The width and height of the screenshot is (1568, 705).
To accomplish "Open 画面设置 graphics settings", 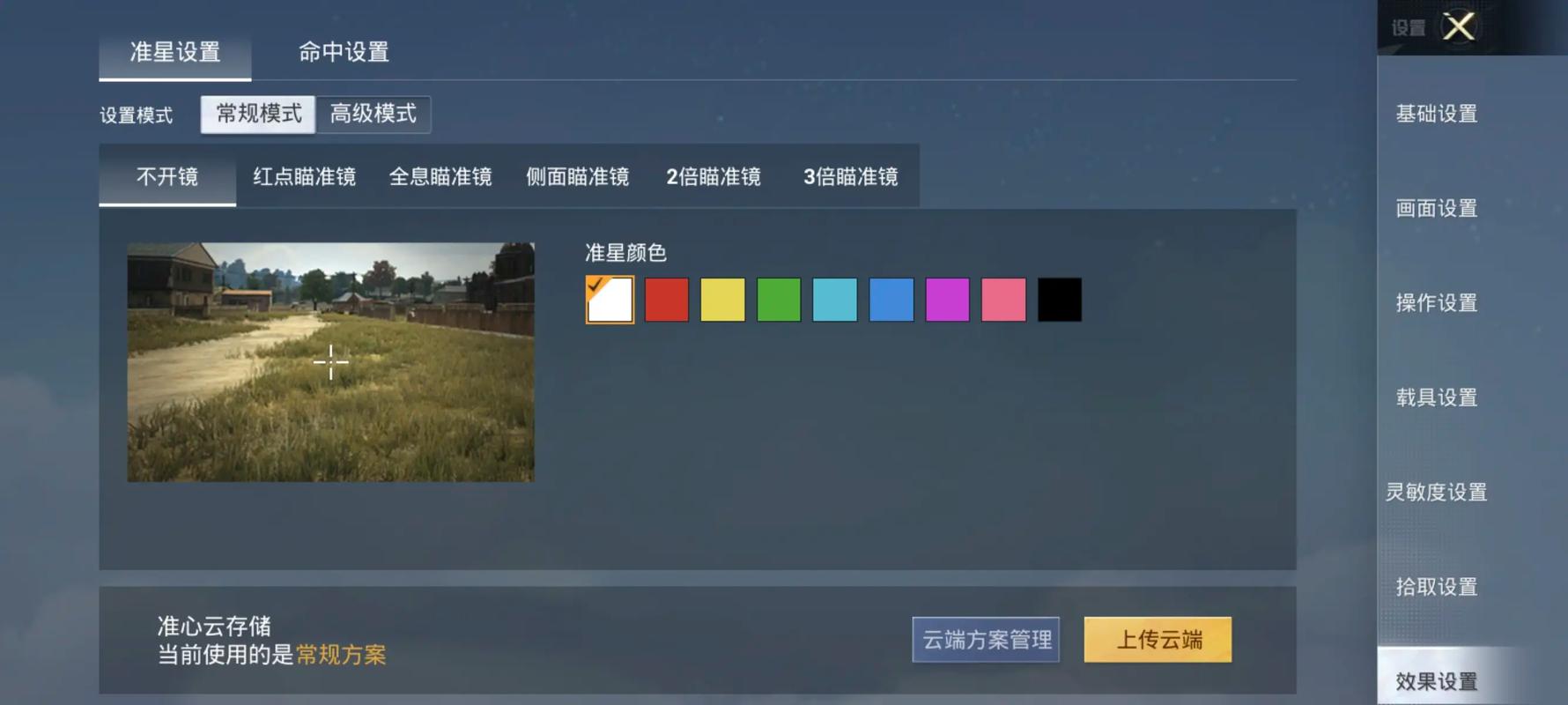I will pyautogui.click(x=1436, y=209).
